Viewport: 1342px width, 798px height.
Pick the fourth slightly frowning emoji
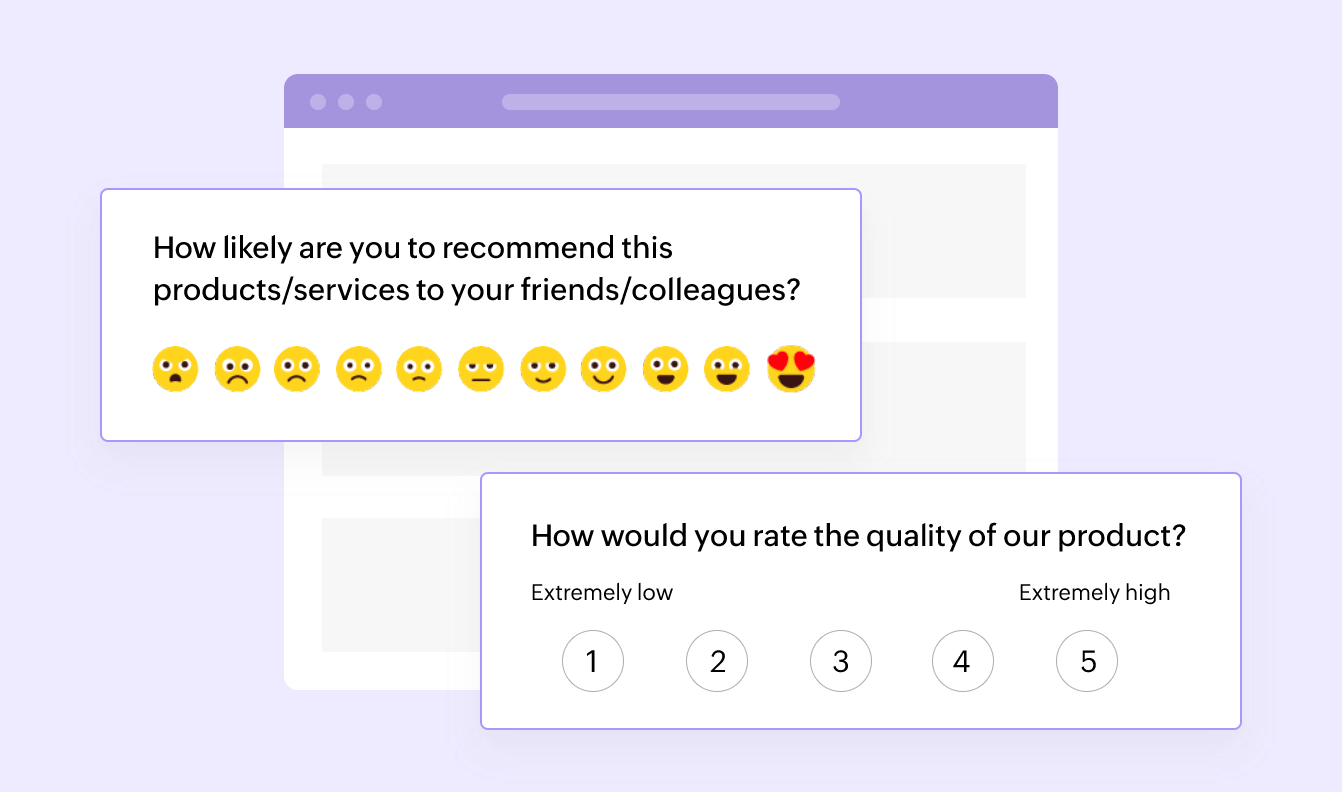pos(359,369)
